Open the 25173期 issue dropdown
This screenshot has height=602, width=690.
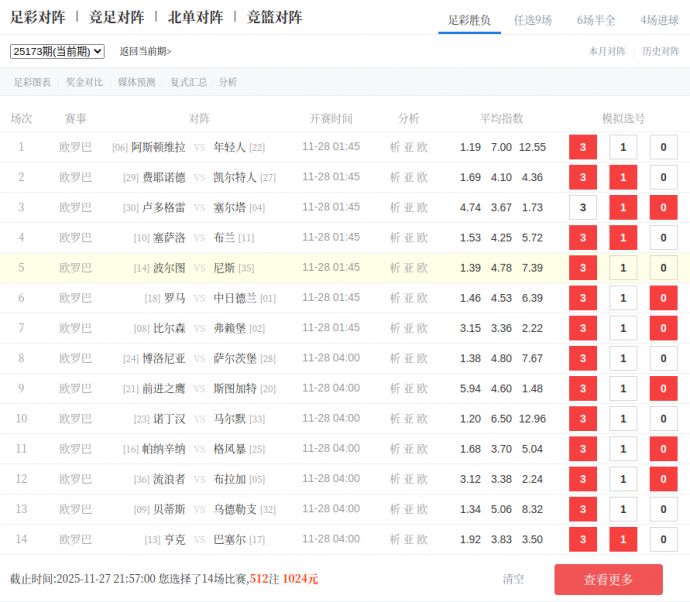[x=57, y=51]
